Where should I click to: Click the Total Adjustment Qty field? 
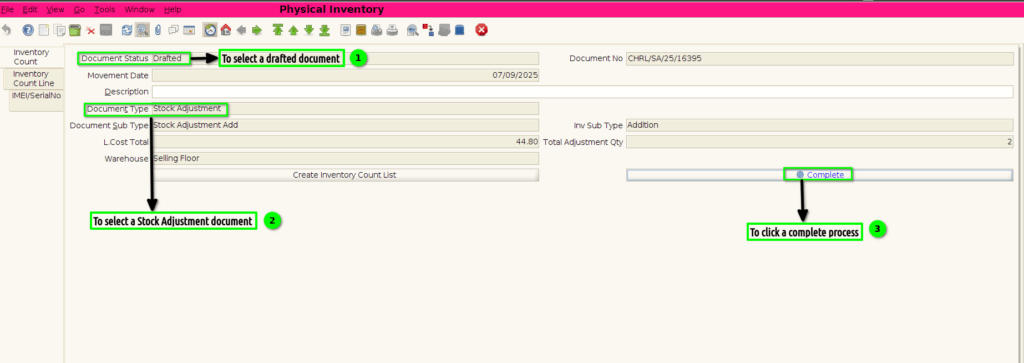tap(820, 142)
